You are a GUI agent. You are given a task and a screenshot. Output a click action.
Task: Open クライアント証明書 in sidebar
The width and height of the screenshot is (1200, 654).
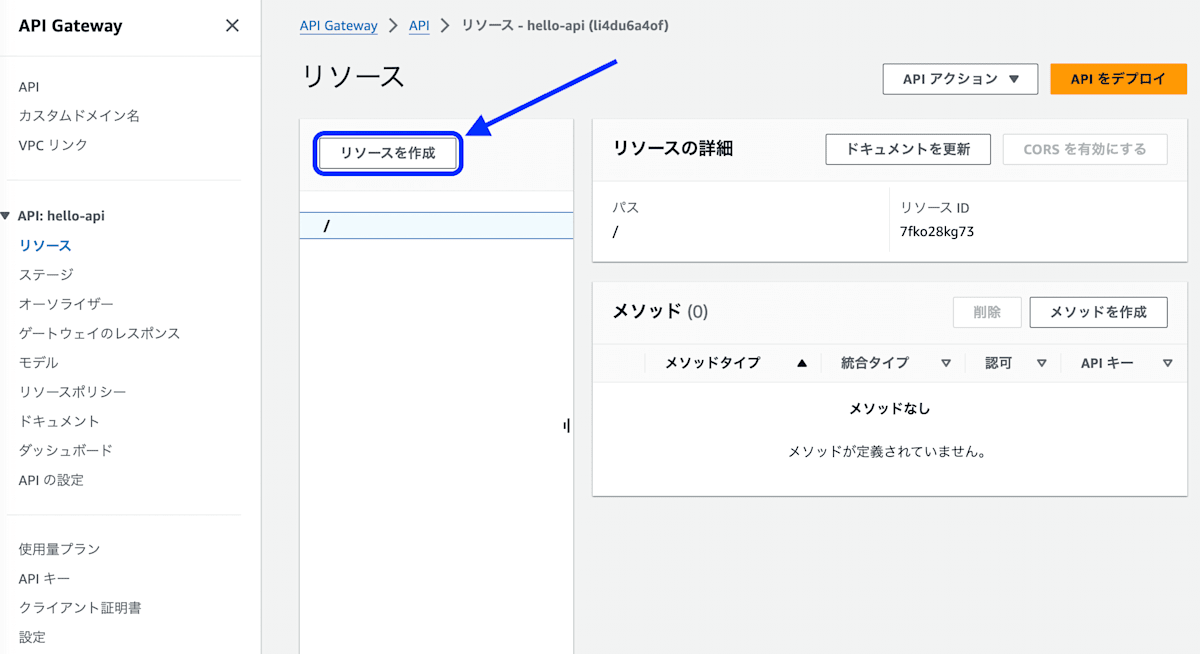(80, 607)
